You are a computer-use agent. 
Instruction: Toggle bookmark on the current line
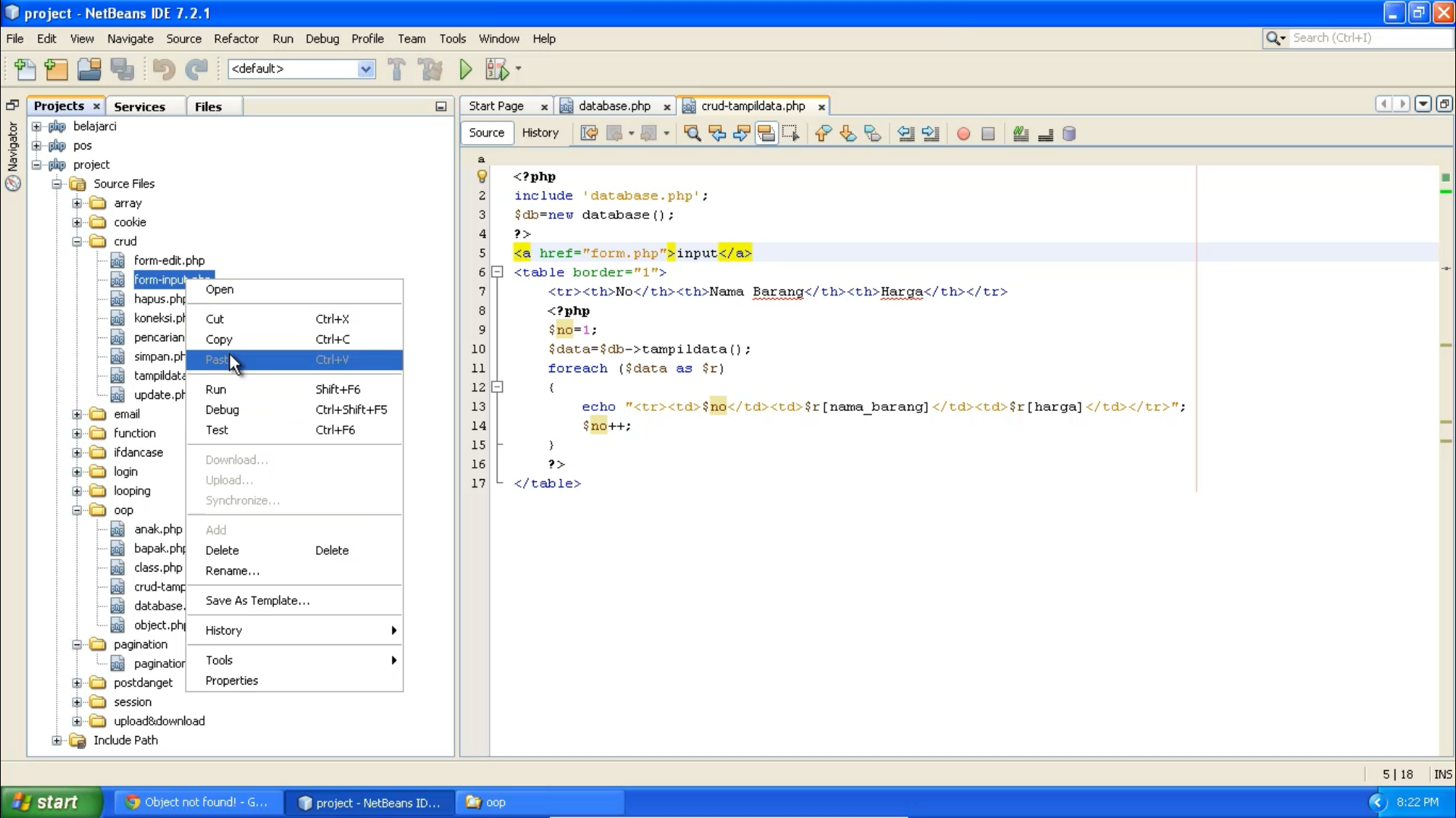pos(873,133)
